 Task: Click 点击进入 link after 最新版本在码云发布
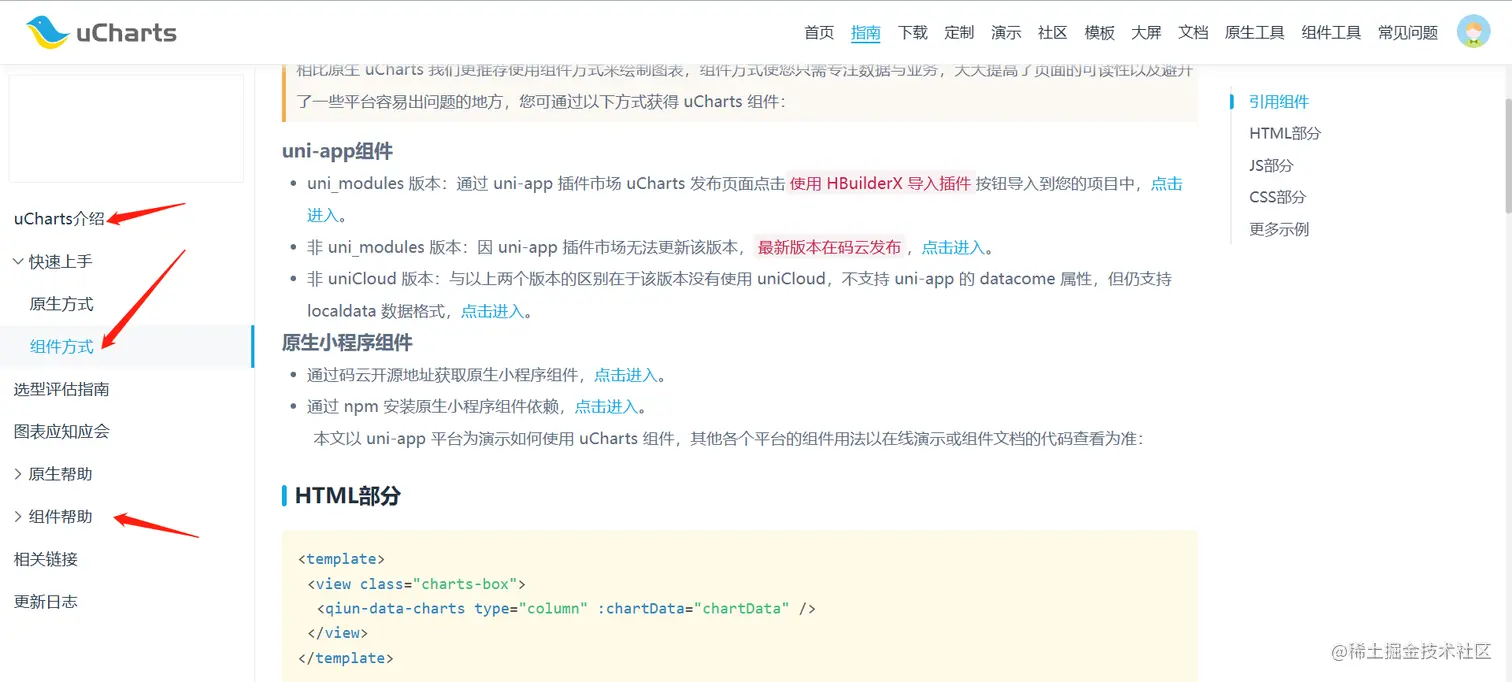[x=953, y=248]
